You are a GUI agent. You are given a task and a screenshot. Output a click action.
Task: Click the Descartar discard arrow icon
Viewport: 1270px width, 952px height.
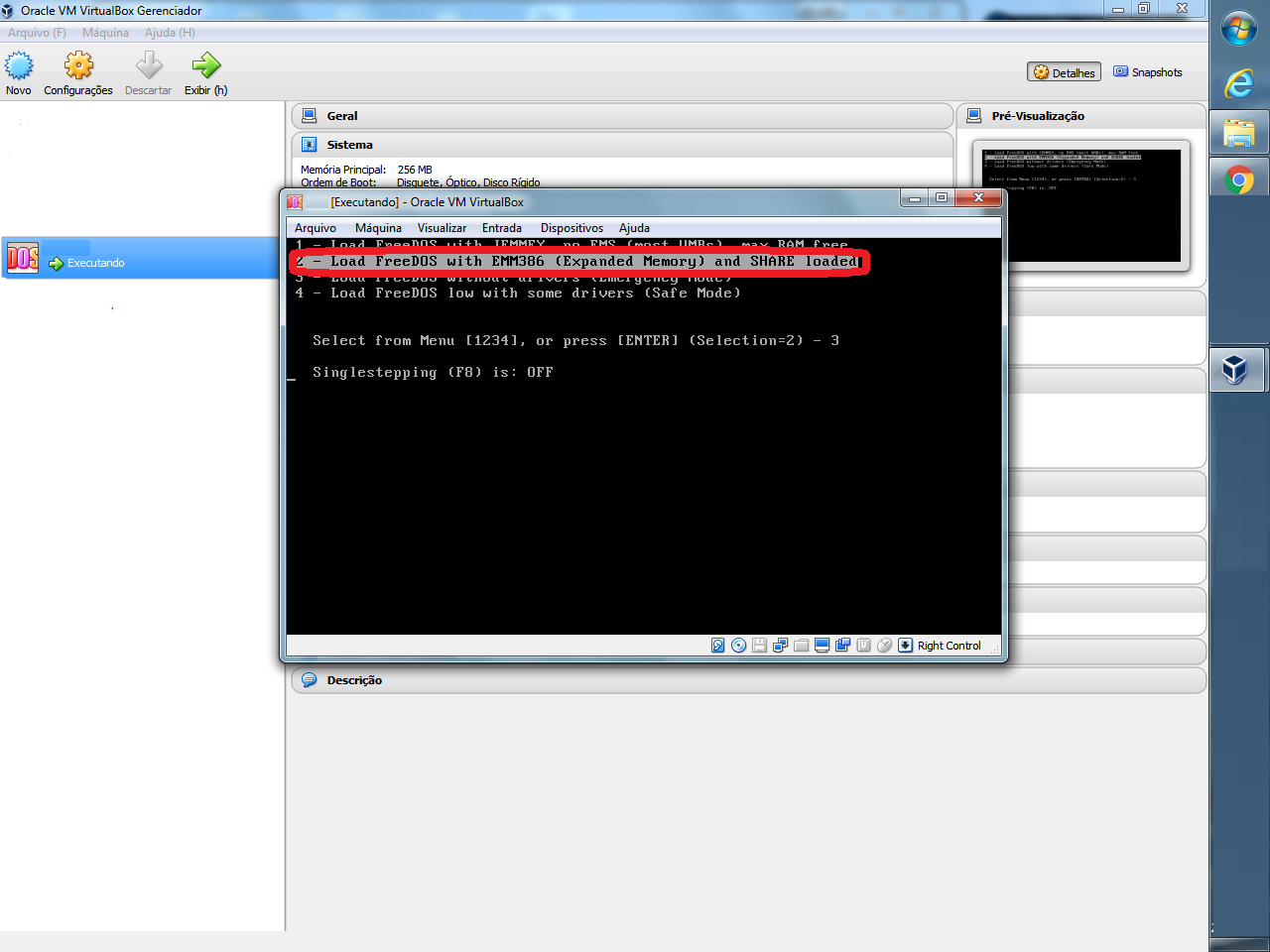(x=149, y=65)
